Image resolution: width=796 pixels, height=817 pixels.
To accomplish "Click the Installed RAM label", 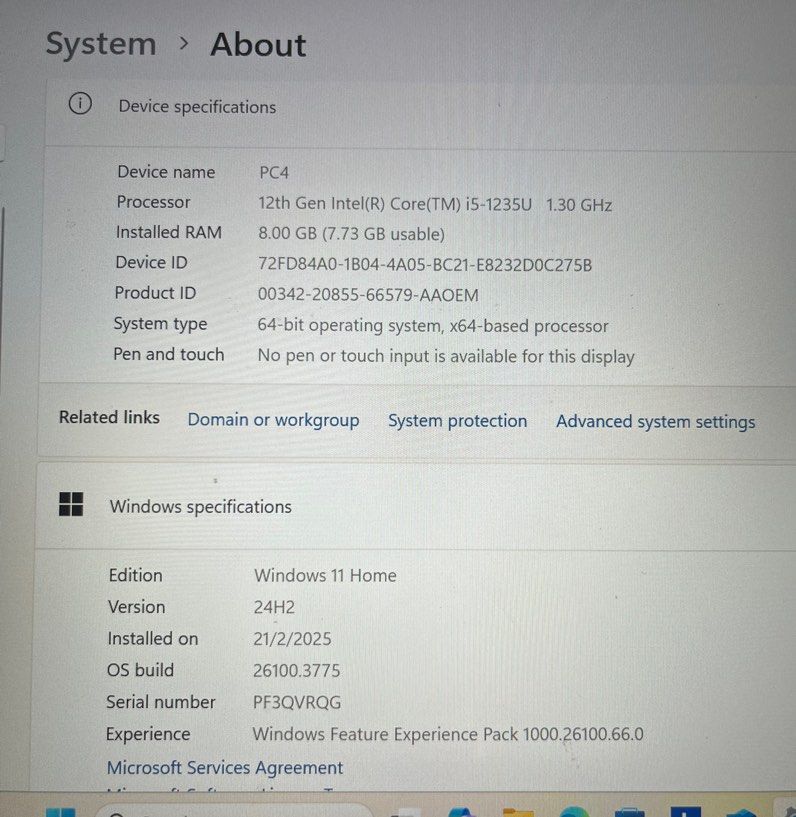I will tap(169, 232).
